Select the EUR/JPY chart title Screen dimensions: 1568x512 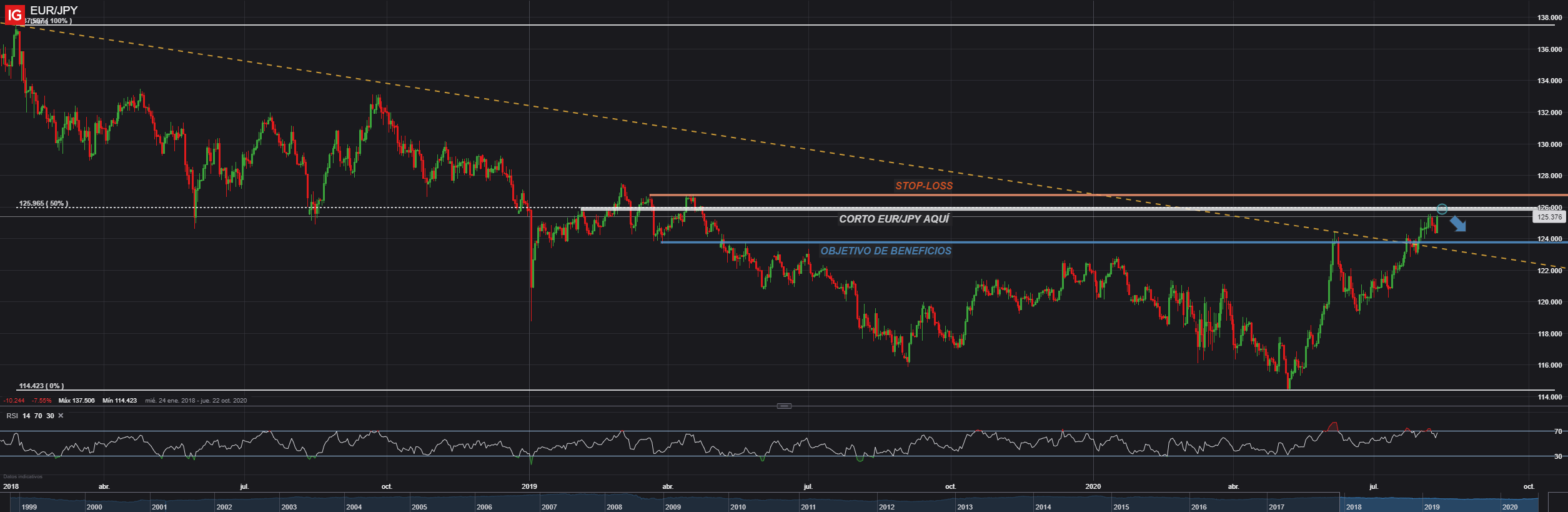[54, 11]
